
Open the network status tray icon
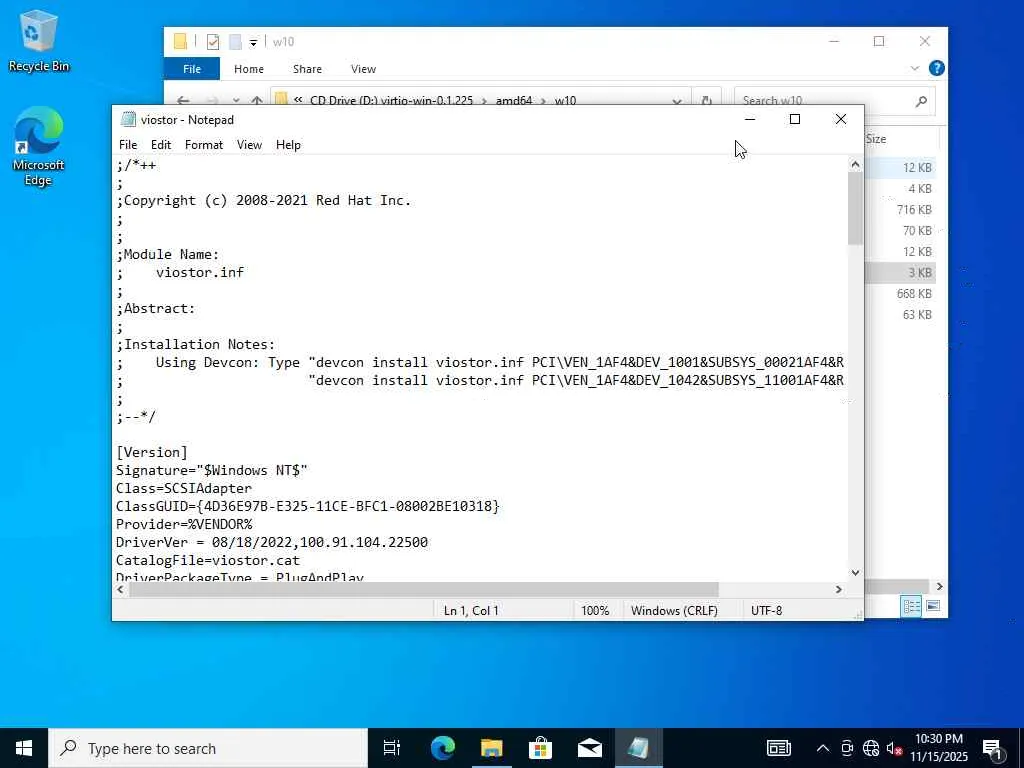point(871,748)
